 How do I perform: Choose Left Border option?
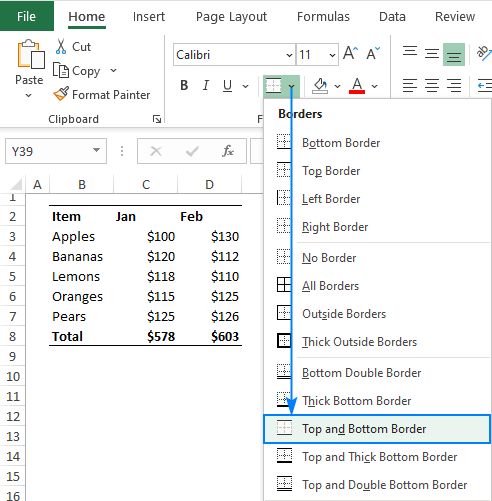(x=377, y=199)
